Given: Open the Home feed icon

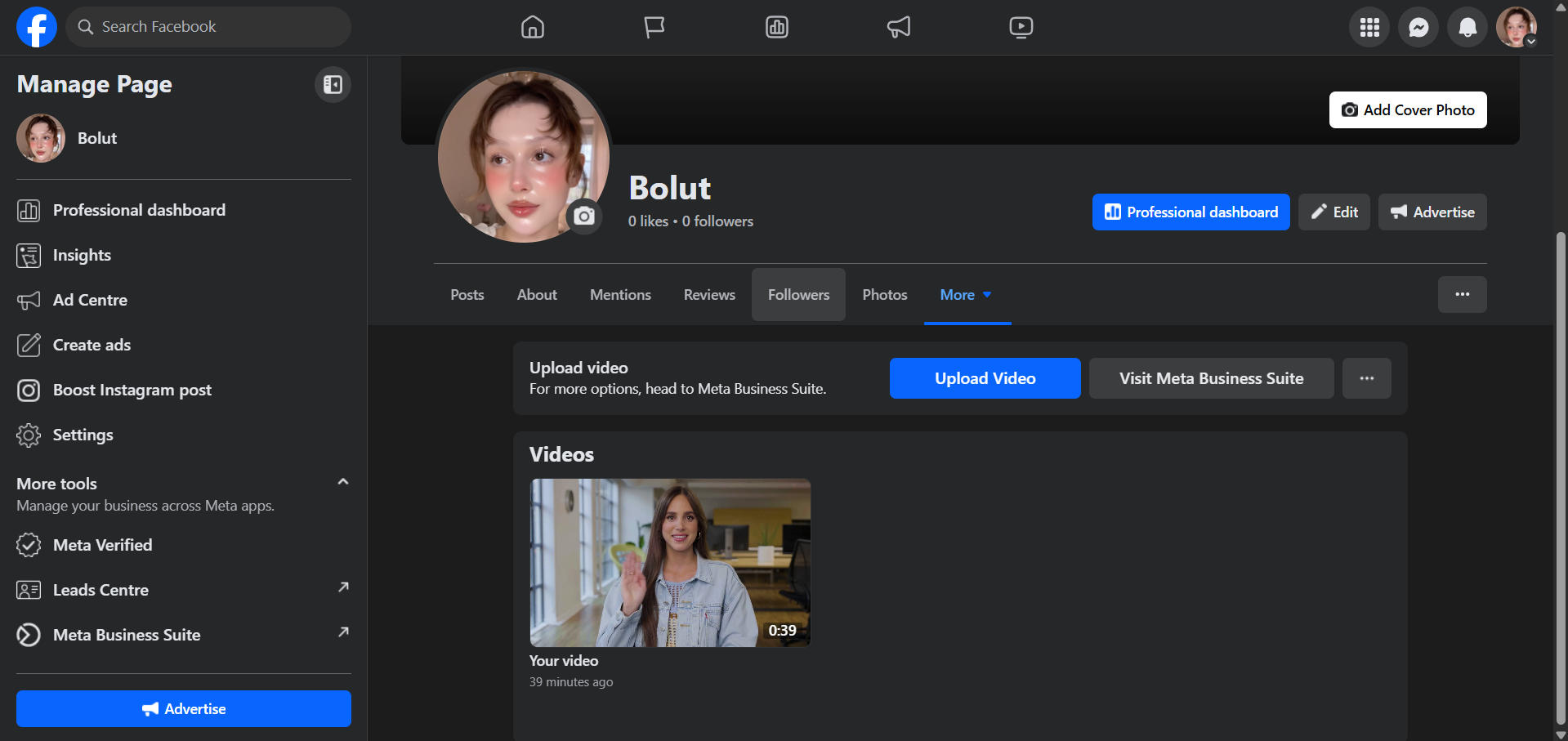Looking at the screenshot, I should (533, 27).
